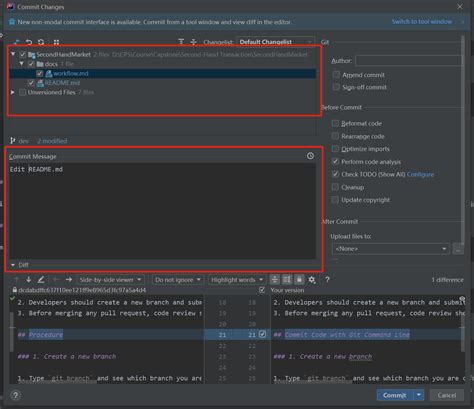Toggle synchronize scrolling icon in diff toolbar
This screenshot has height=409, width=474.
287,279
